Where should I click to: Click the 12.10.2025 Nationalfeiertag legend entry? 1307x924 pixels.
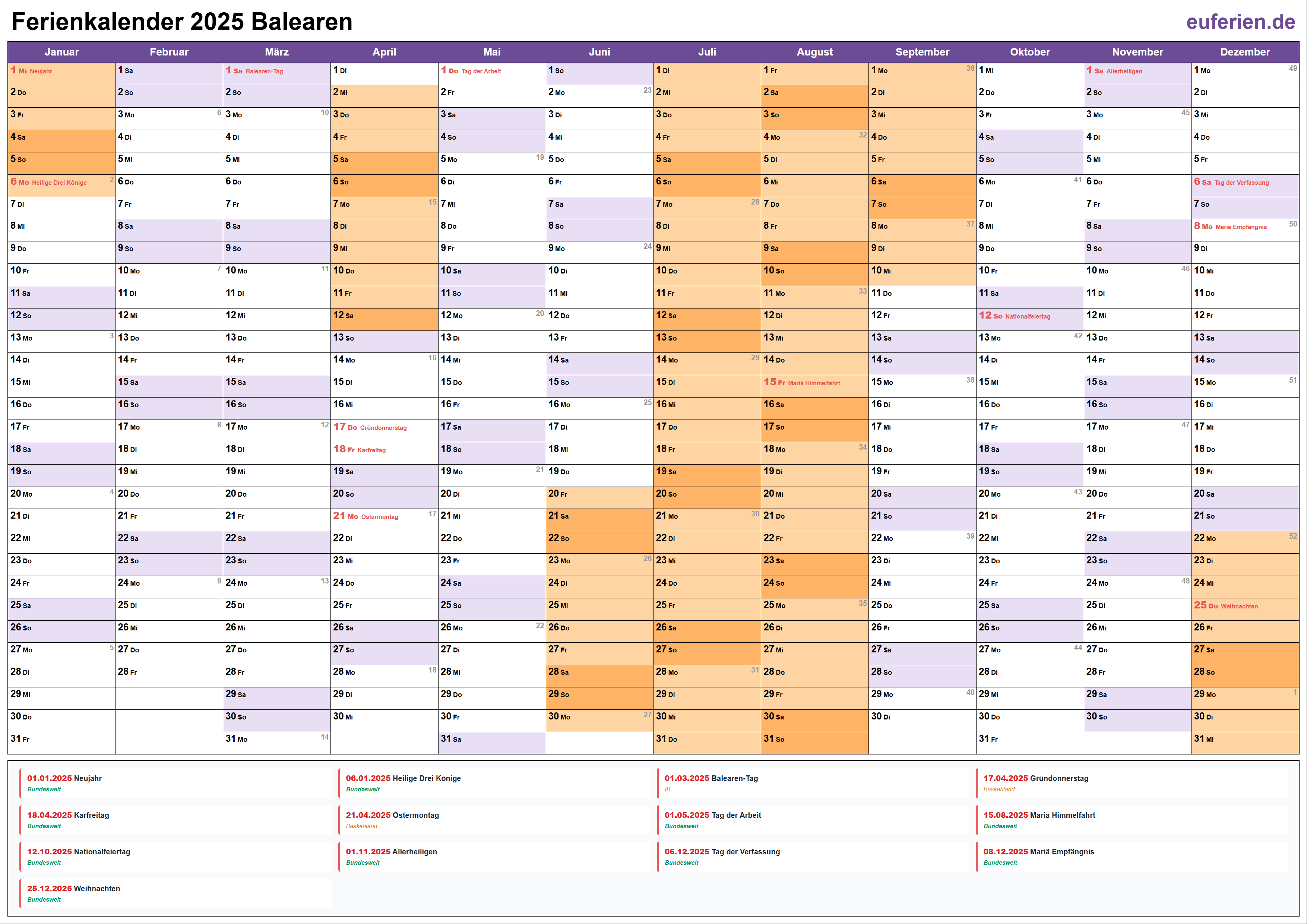79,852
